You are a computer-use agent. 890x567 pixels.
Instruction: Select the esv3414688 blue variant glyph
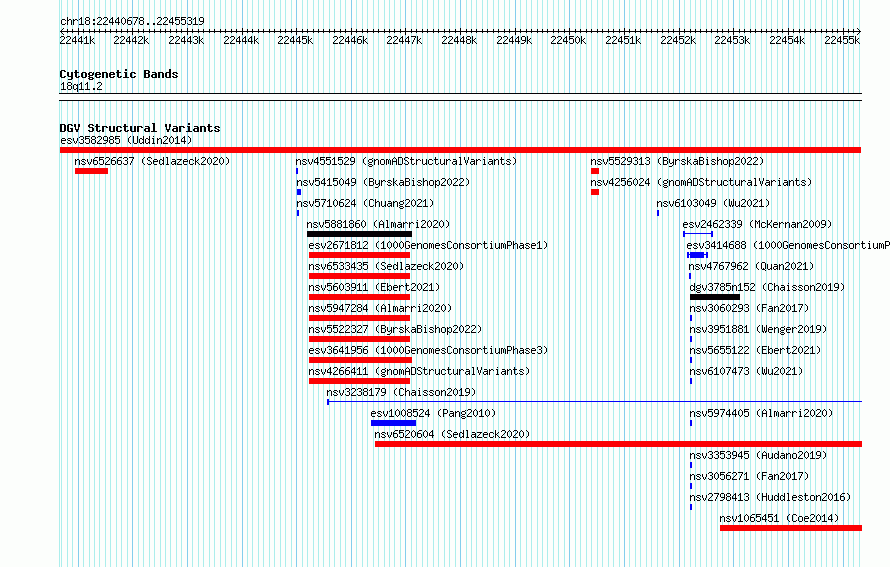pos(697,255)
